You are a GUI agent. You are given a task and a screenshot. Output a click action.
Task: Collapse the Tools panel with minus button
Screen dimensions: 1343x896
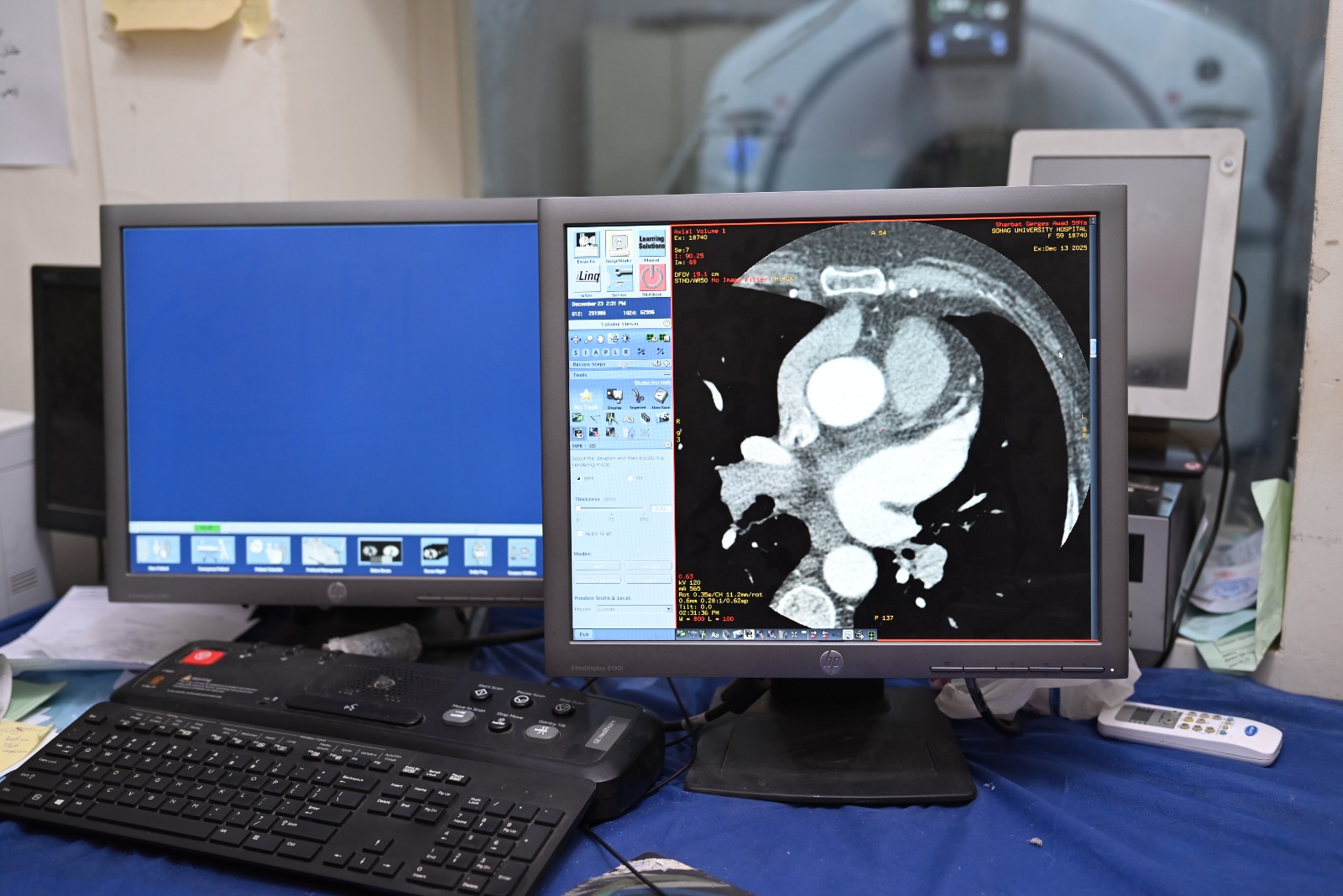[x=667, y=375]
